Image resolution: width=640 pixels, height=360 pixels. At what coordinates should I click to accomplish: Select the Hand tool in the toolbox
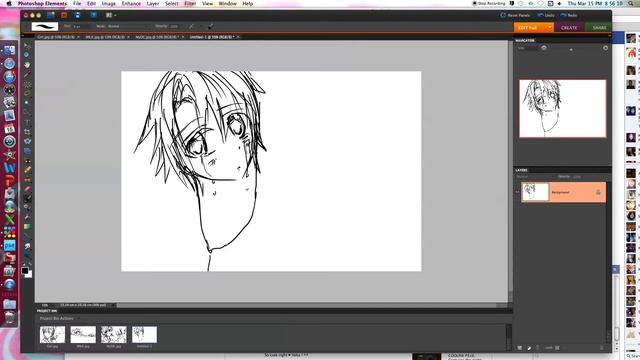pos(27,64)
